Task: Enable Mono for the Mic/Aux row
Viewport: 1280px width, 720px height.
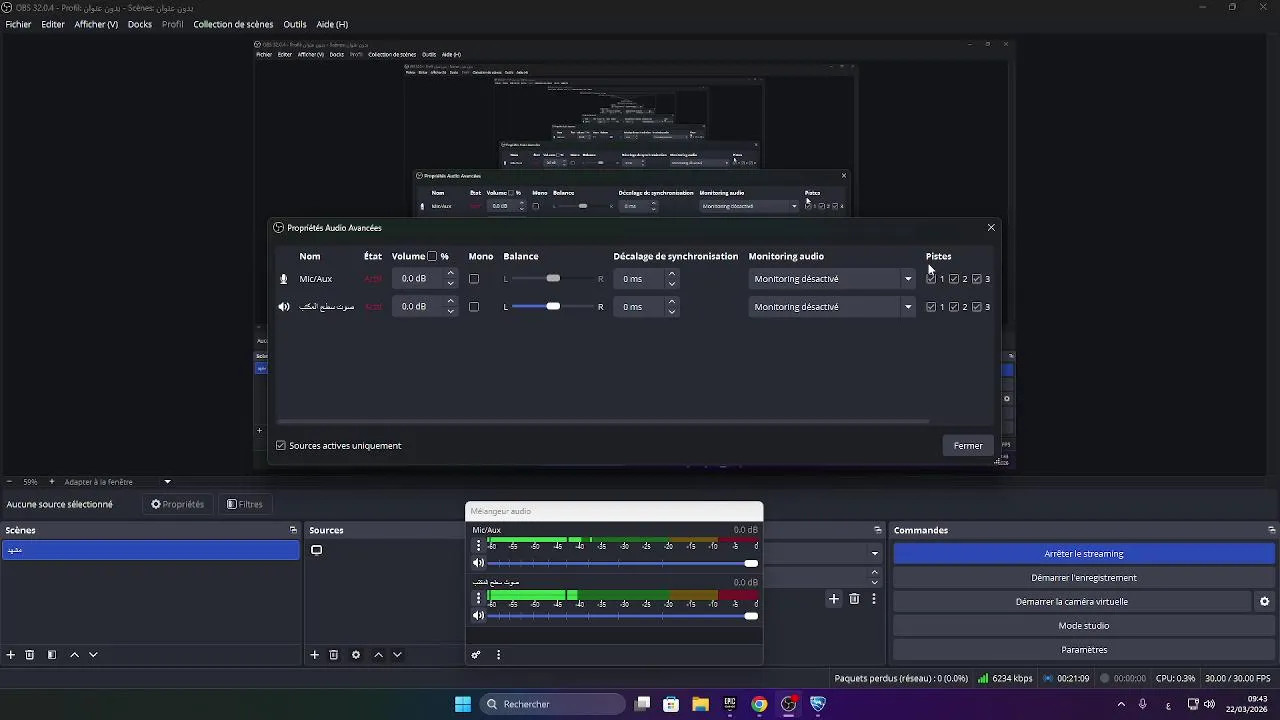Action: 474,279
